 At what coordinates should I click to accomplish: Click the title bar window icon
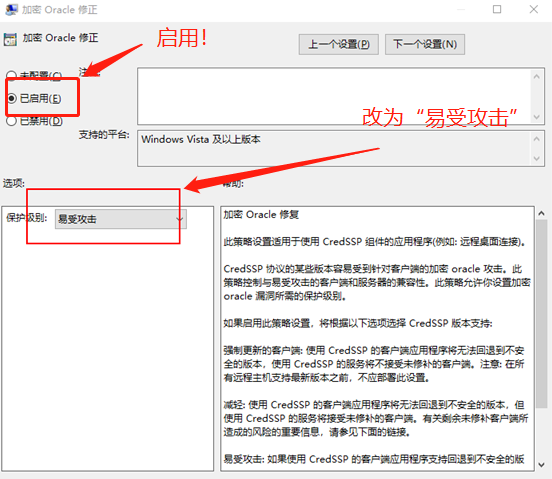[11, 10]
